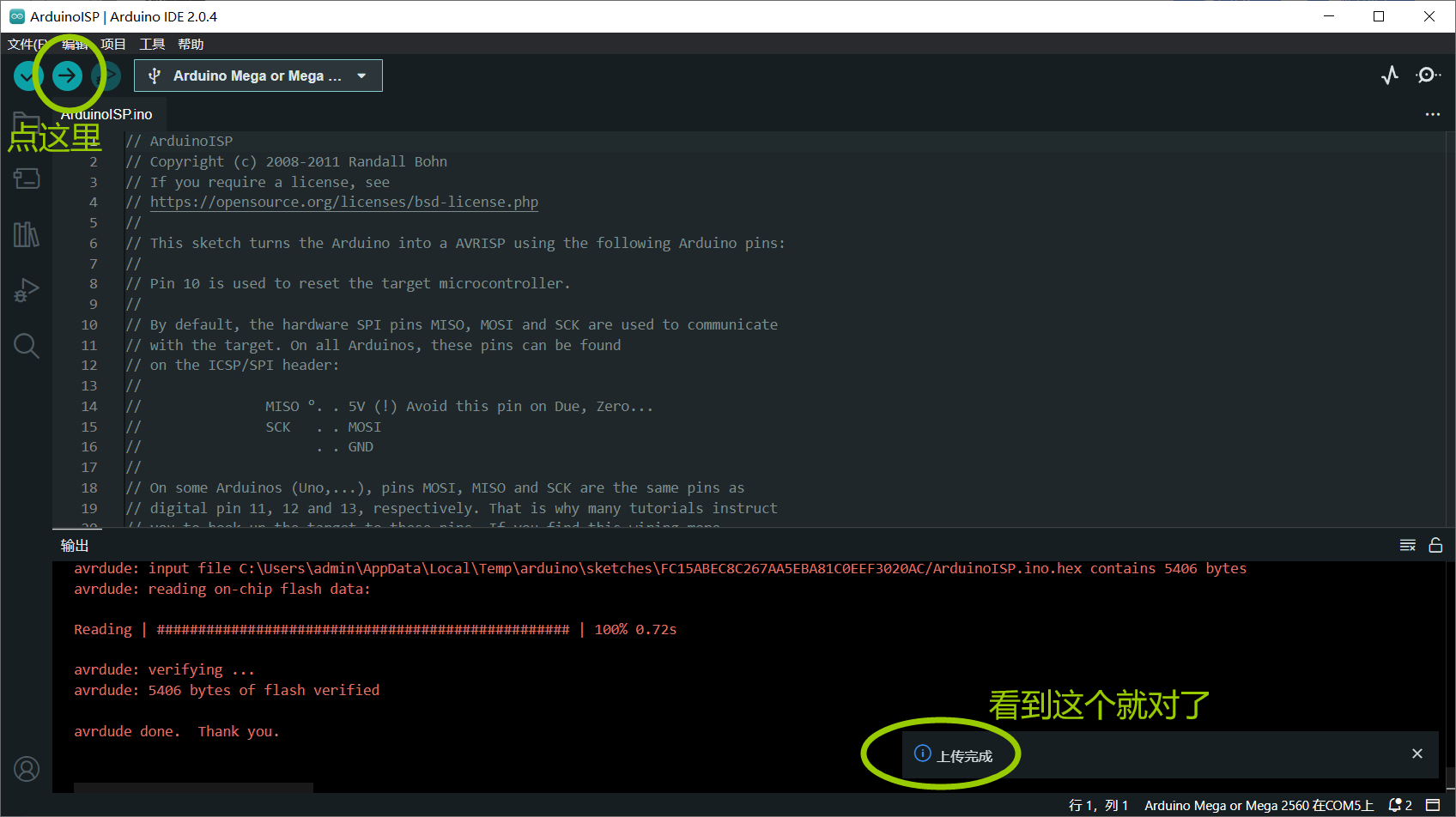
Task: Open the 项目 menu
Action: (x=113, y=45)
